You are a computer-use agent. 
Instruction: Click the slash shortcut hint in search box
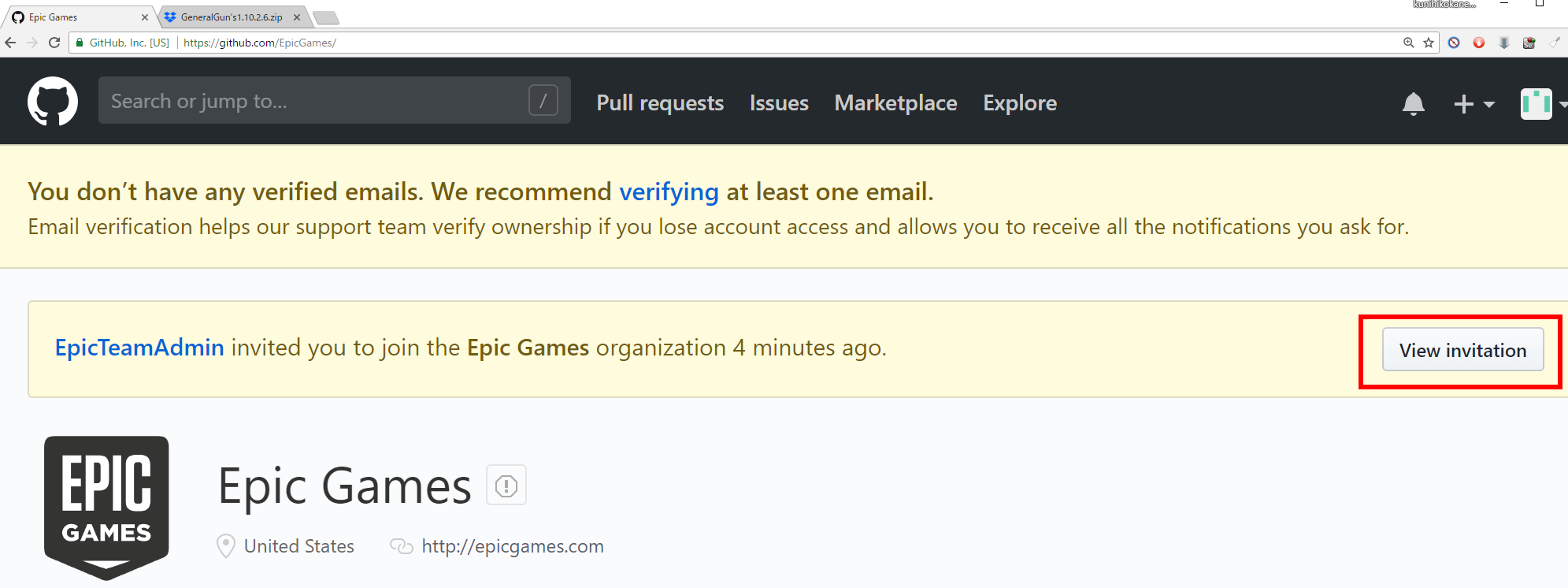[x=543, y=100]
